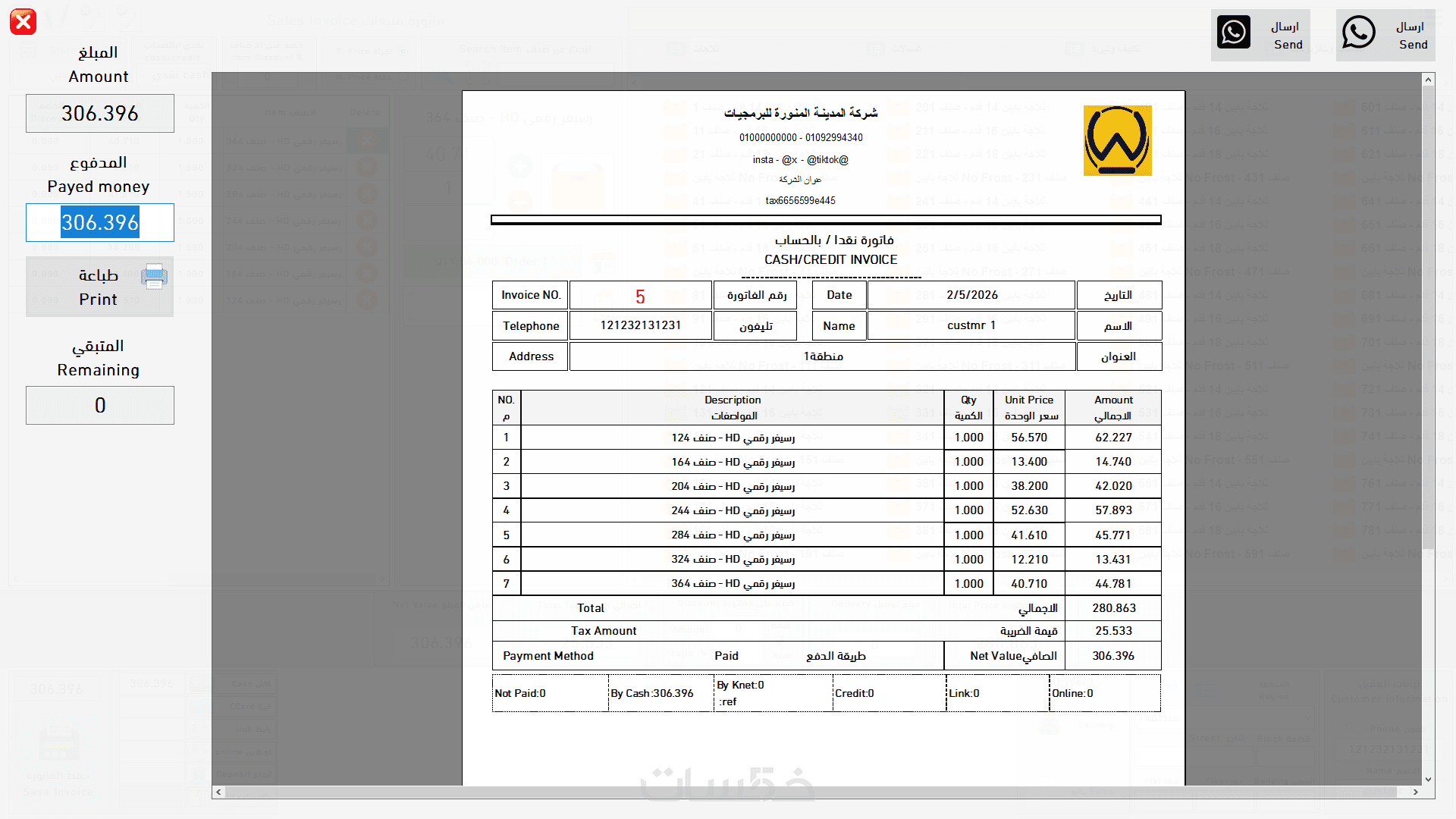Image resolution: width=1456 pixels, height=819 pixels.
Task: Click the Net Value 306.396 cell
Action: tap(1112, 656)
